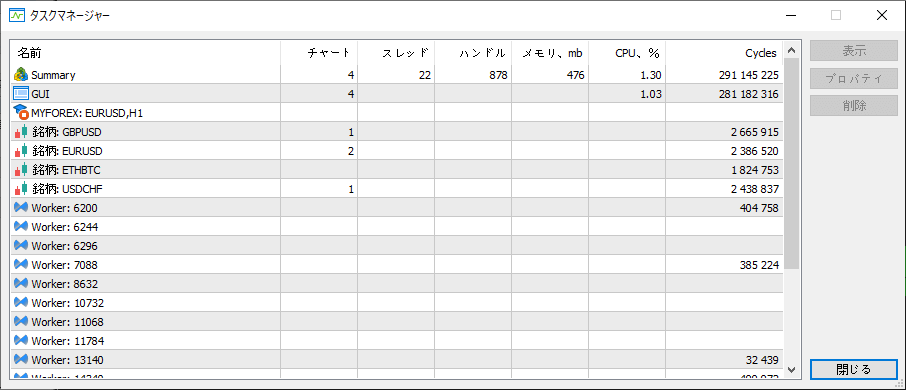Click the Worker 13140 icon
The width and height of the screenshot is (906, 390).
[21, 359]
